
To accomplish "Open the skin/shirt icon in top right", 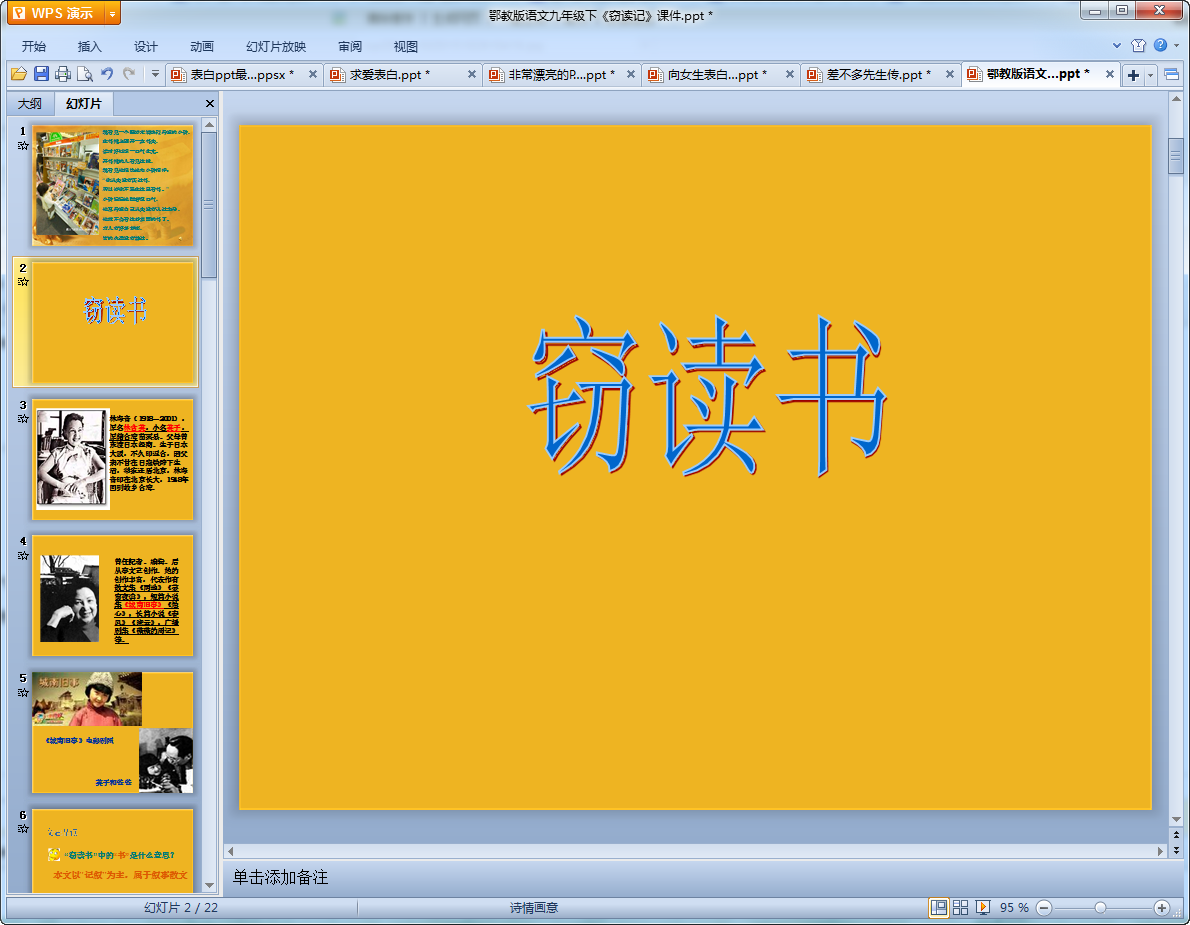I will pos(1138,46).
